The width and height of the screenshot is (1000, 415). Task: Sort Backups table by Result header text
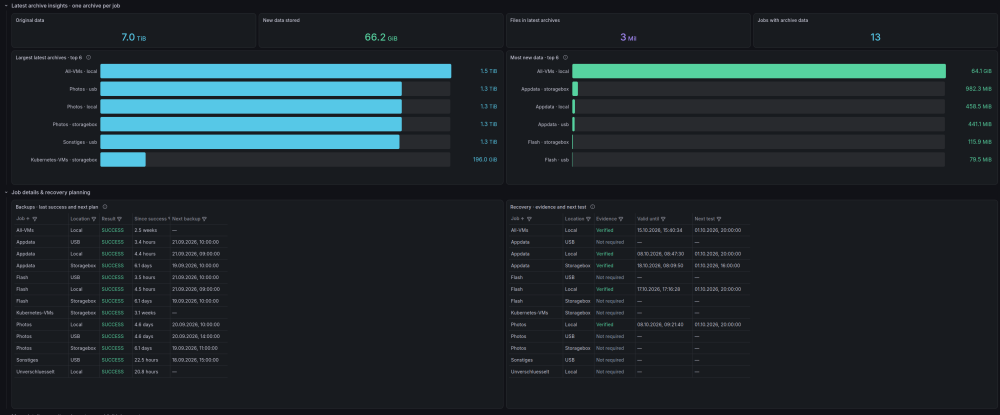108,219
